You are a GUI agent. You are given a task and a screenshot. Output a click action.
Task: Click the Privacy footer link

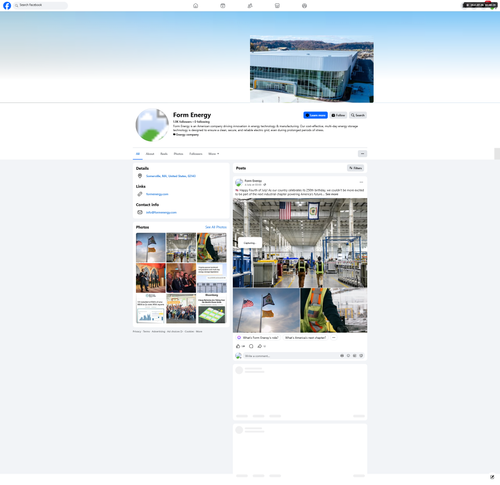(x=137, y=331)
